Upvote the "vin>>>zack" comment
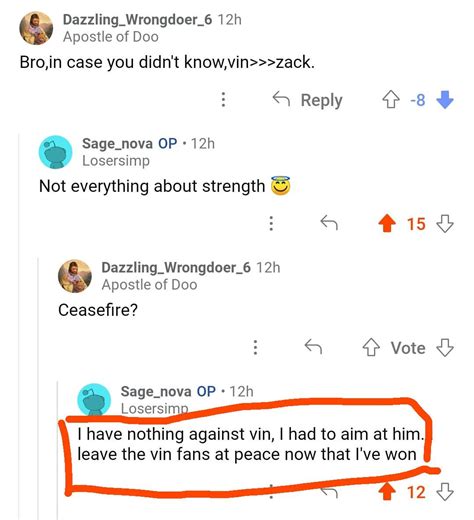 391,100
